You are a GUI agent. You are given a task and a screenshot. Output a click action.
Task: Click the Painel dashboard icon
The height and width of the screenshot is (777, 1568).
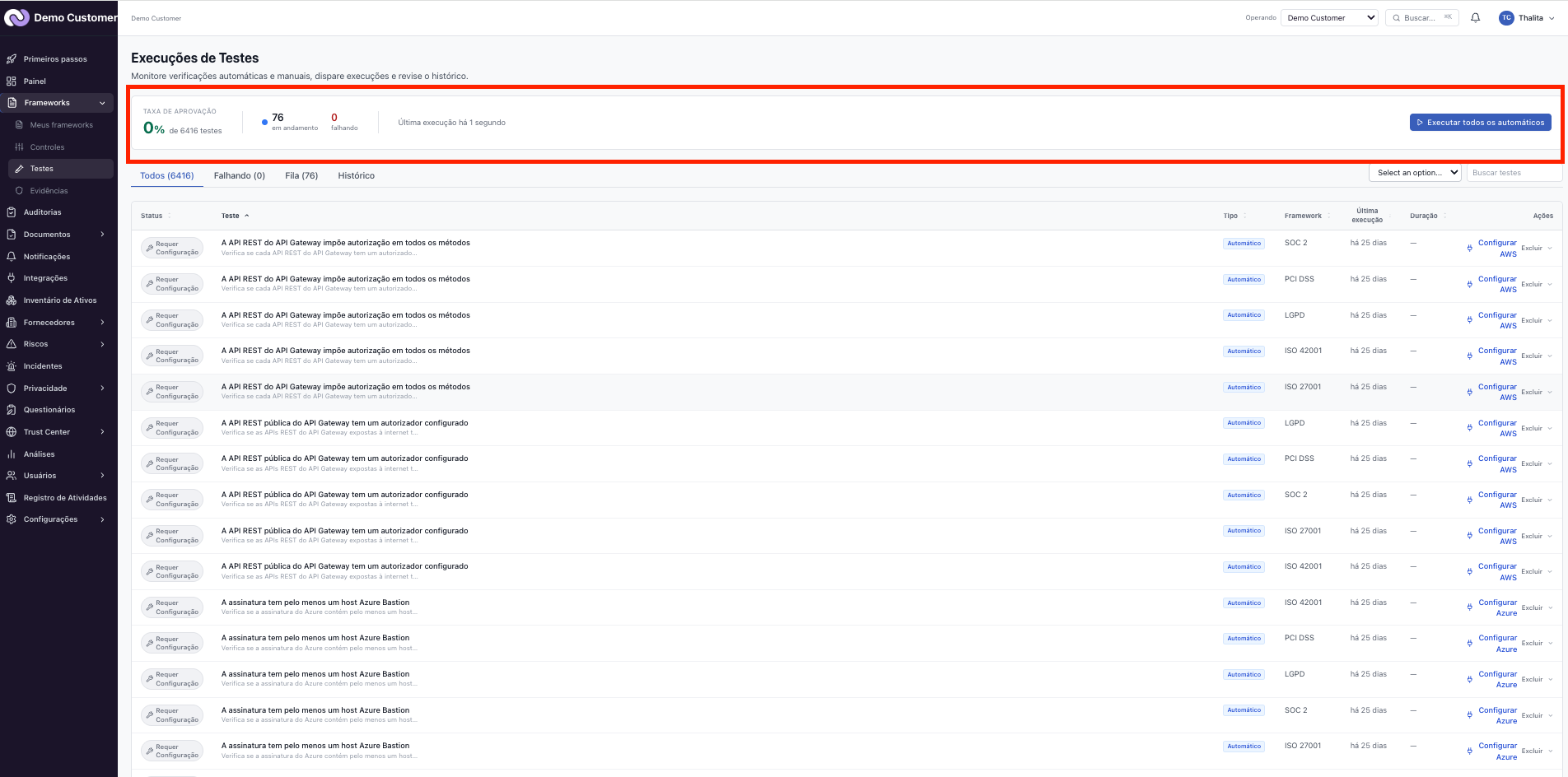click(x=12, y=81)
